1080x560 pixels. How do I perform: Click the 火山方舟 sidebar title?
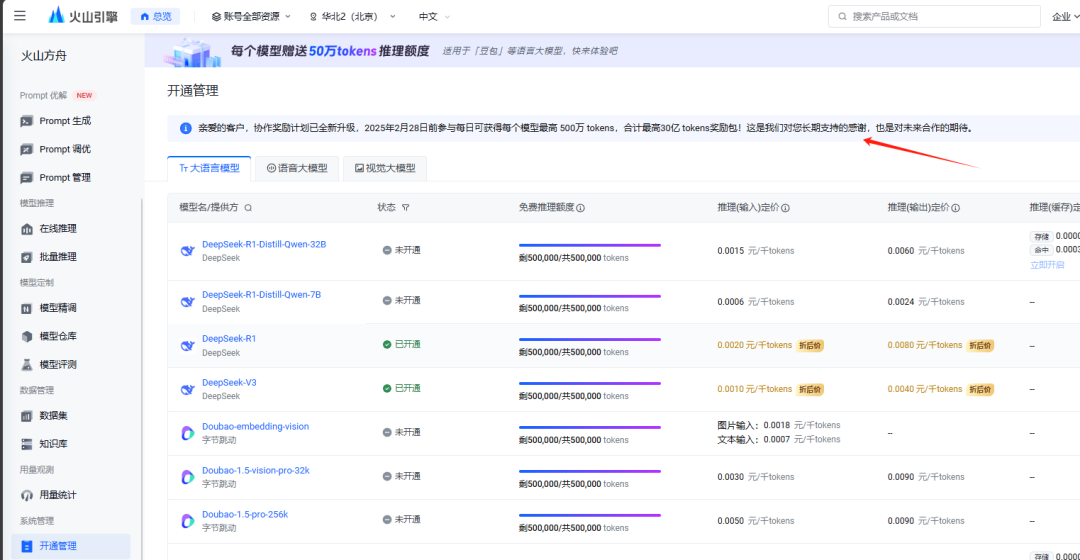43,56
